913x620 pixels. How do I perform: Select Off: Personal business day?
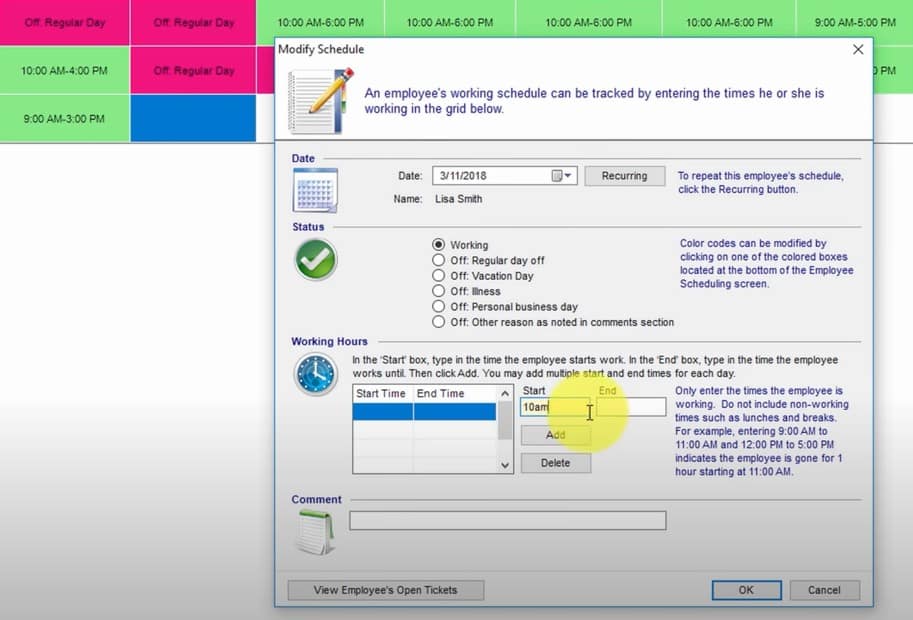[x=438, y=306]
